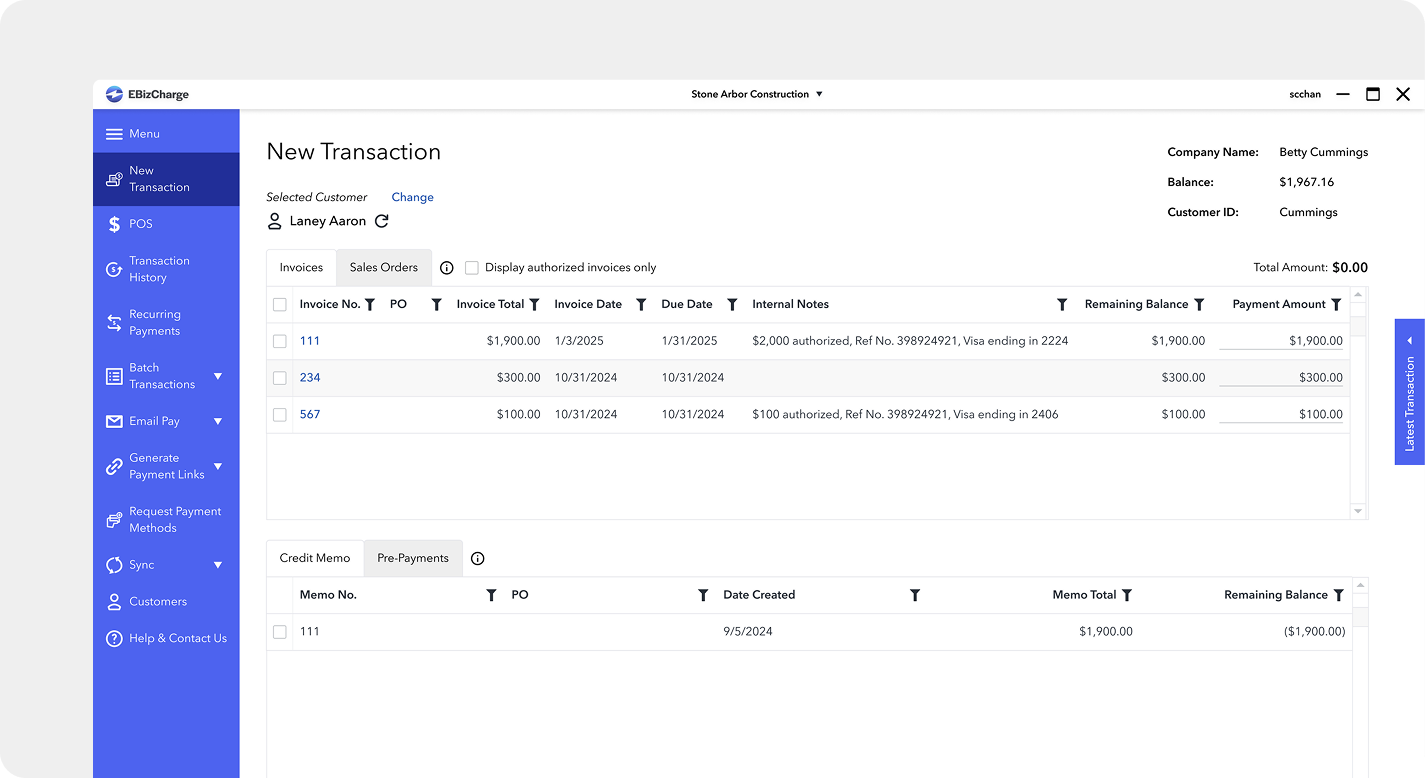This screenshot has height=778, width=1425.
Task: Switch to the Invoices tab
Action: [x=301, y=268]
